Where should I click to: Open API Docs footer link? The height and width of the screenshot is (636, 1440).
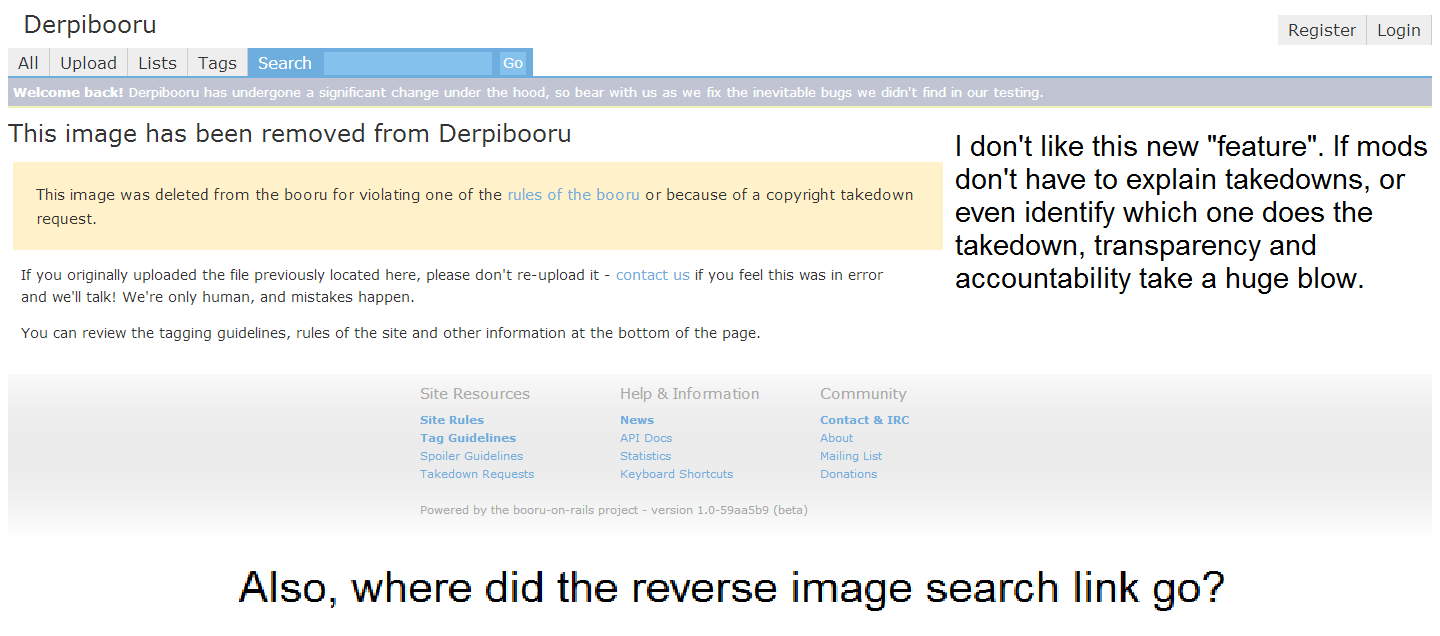coord(646,438)
